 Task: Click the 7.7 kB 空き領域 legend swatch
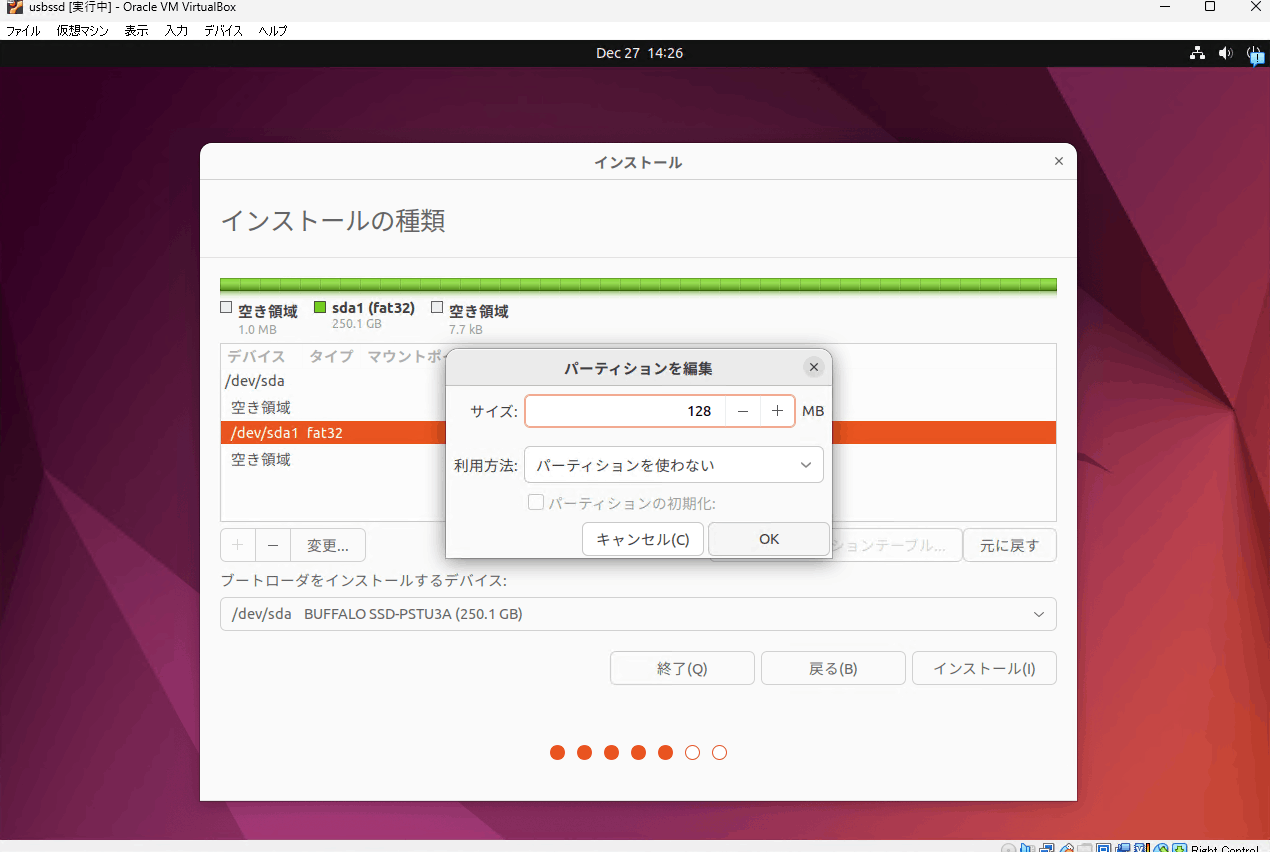pyautogui.click(x=437, y=308)
